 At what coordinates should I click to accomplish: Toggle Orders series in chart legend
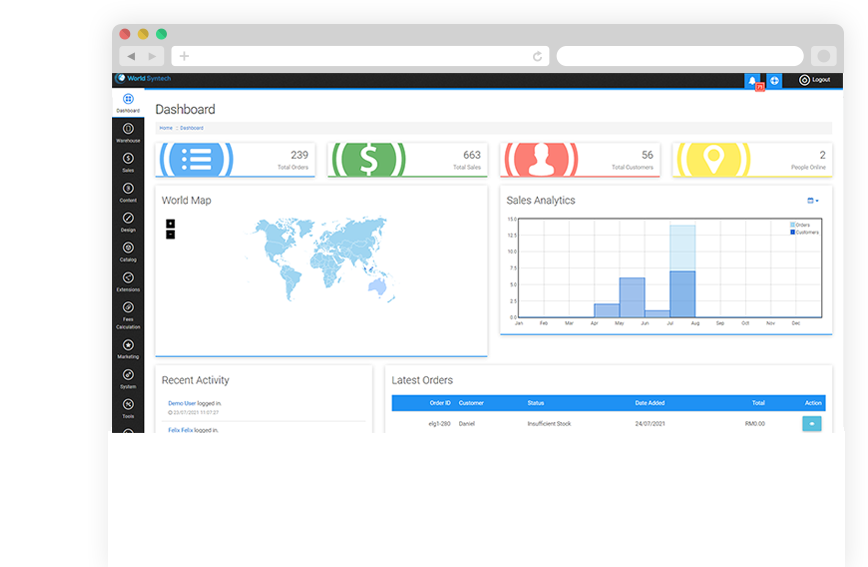(801, 225)
